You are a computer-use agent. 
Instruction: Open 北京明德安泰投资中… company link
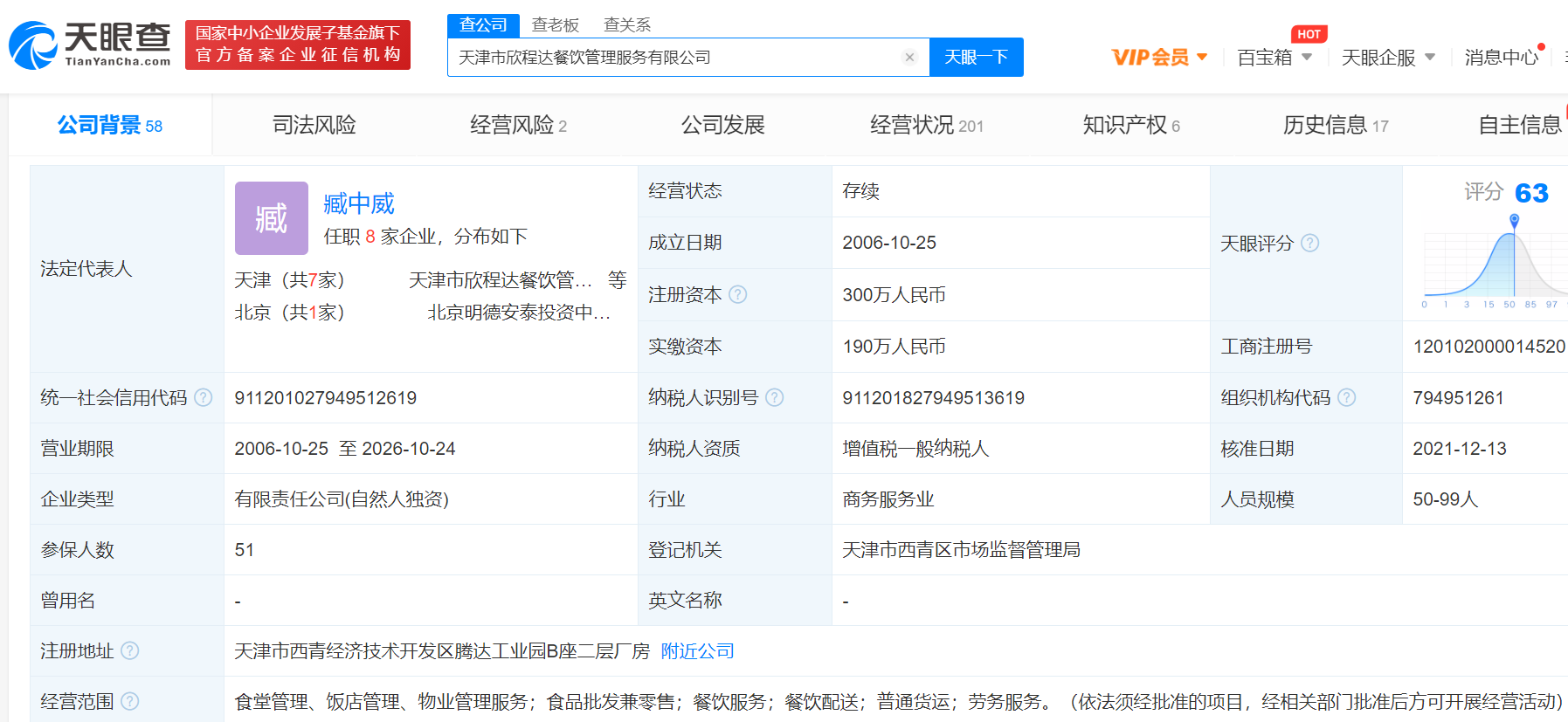(x=519, y=313)
